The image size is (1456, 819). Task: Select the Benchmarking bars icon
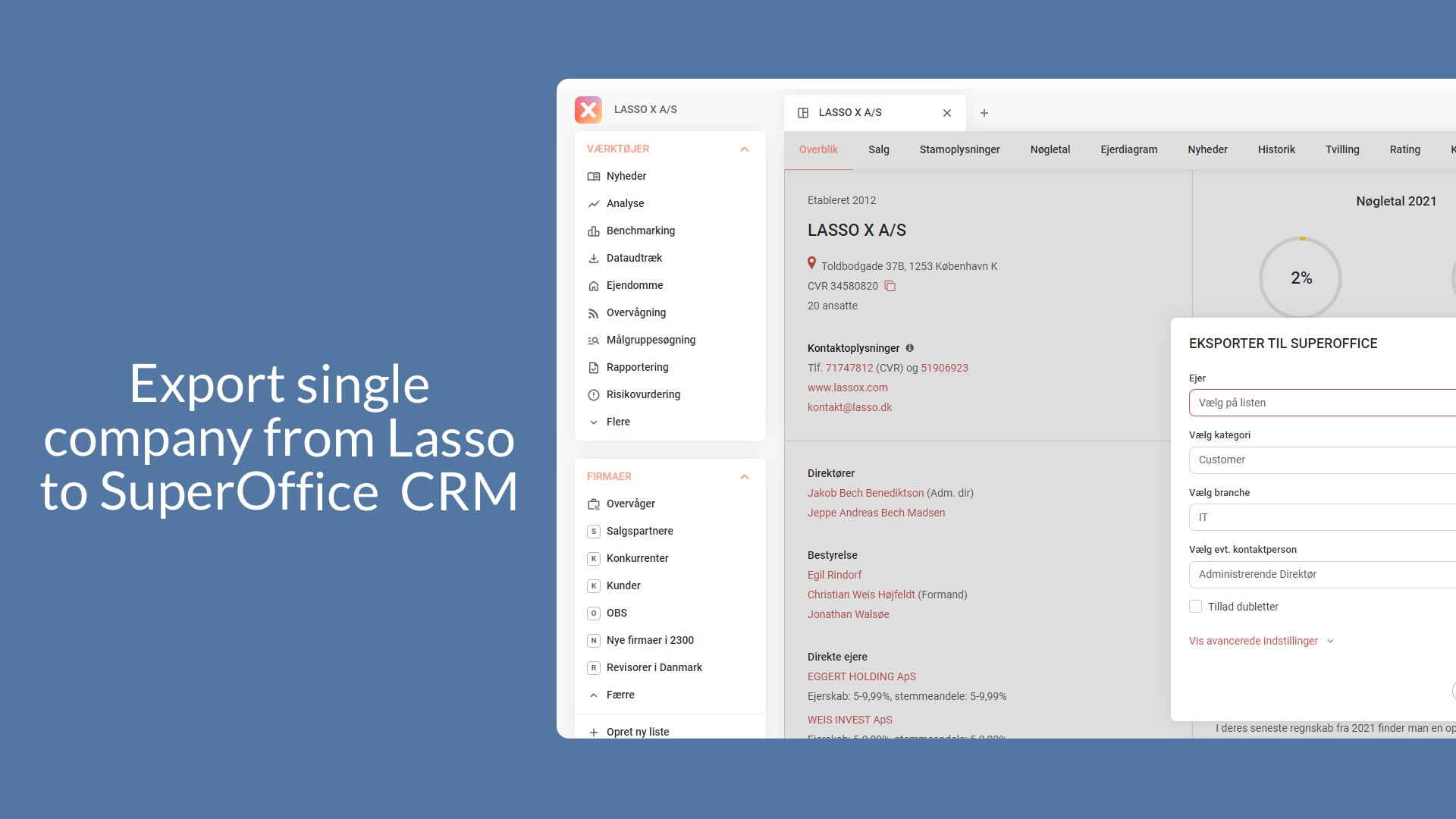594,231
